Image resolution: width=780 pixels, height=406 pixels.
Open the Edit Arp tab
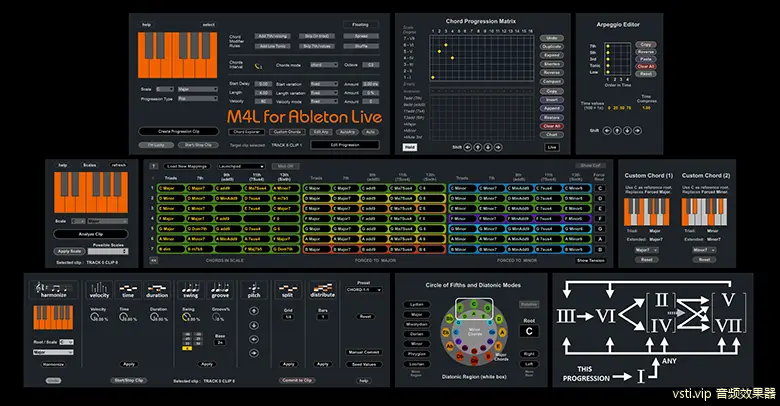(321, 132)
